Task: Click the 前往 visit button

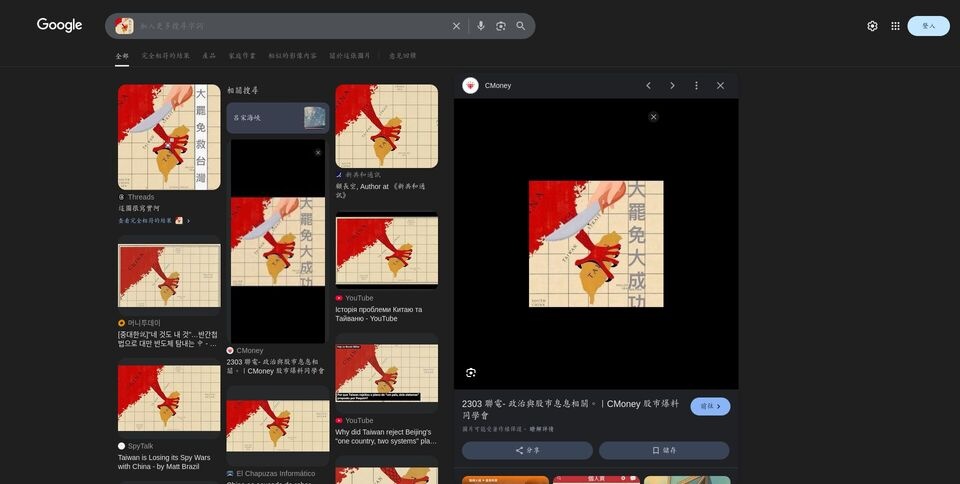Action: (x=710, y=406)
